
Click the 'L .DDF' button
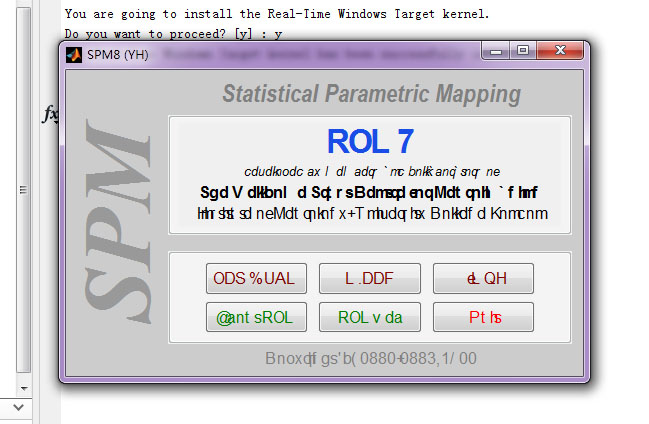click(x=370, y=278)
